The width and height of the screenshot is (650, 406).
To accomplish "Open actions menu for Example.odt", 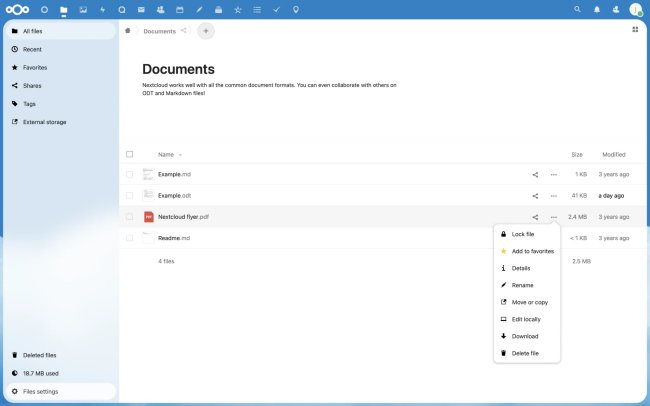I will (554, 196).
